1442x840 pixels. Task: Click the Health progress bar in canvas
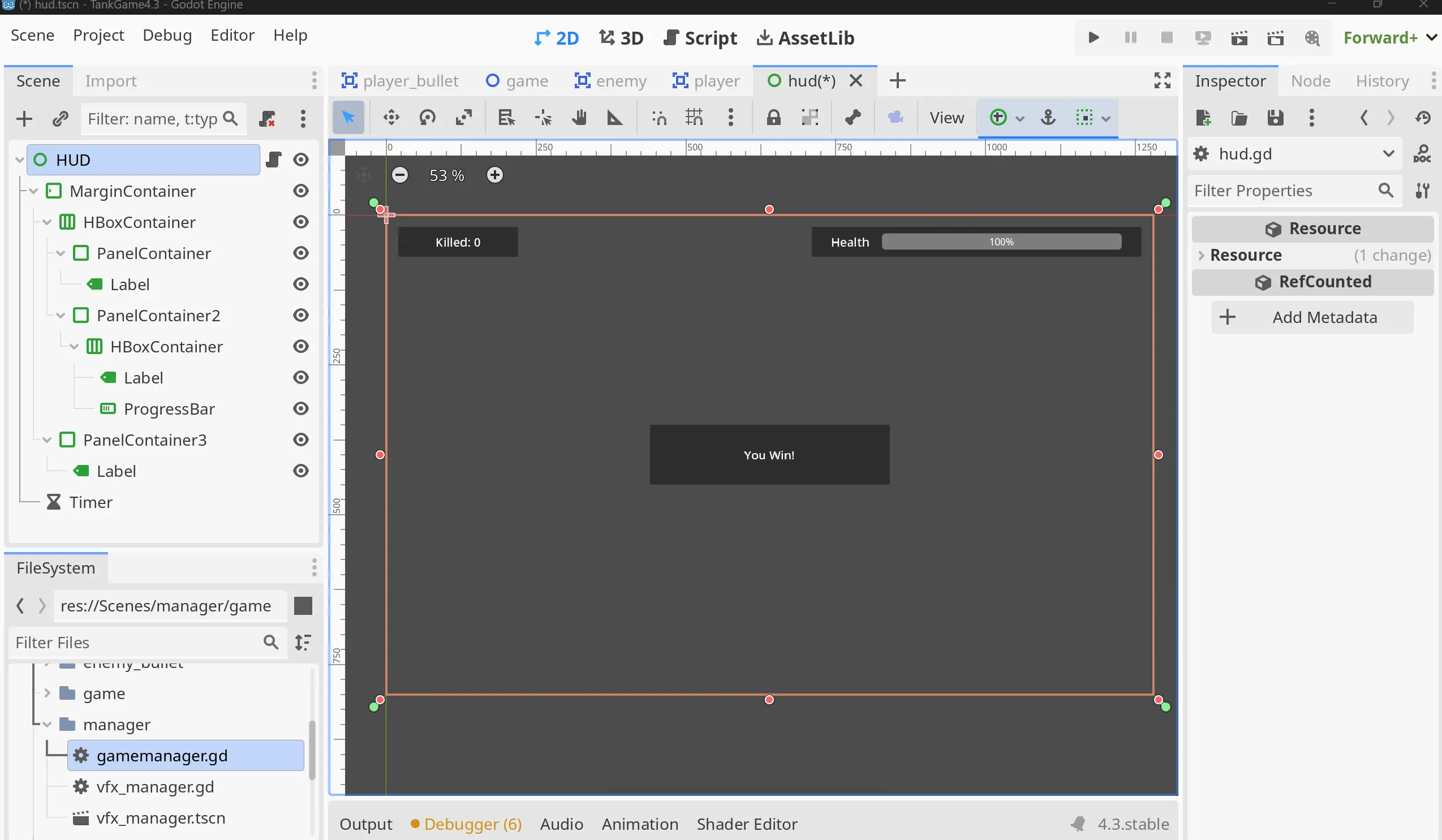pyautogui.click(x=1001, y=242)
